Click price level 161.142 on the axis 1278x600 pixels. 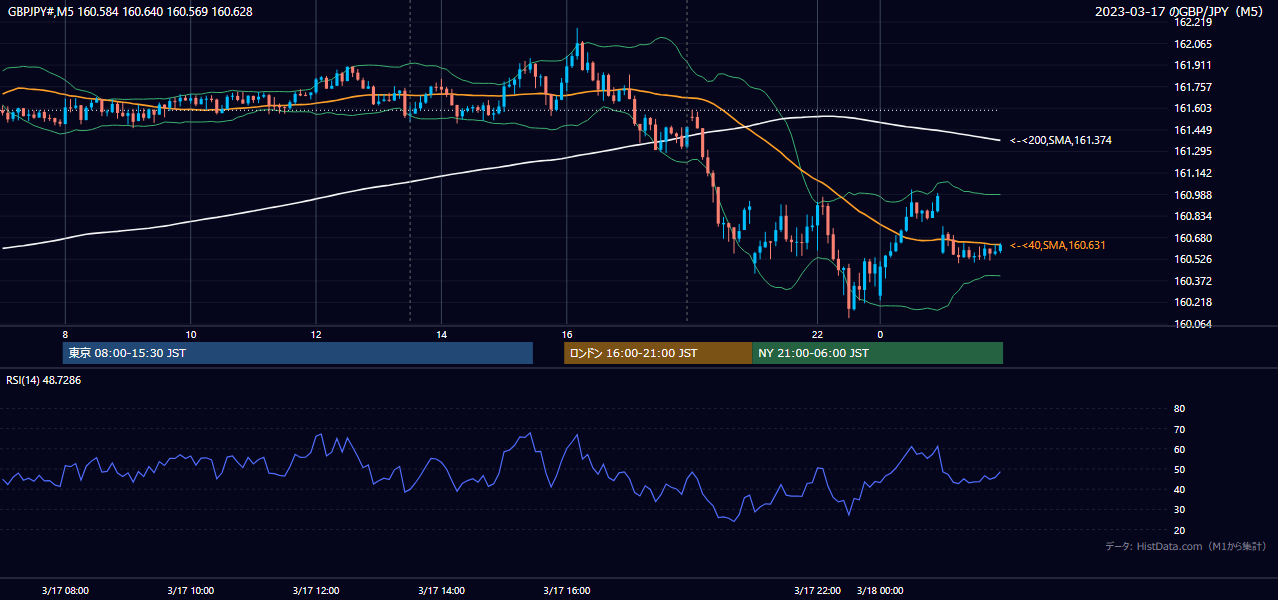coord(1192,173)
